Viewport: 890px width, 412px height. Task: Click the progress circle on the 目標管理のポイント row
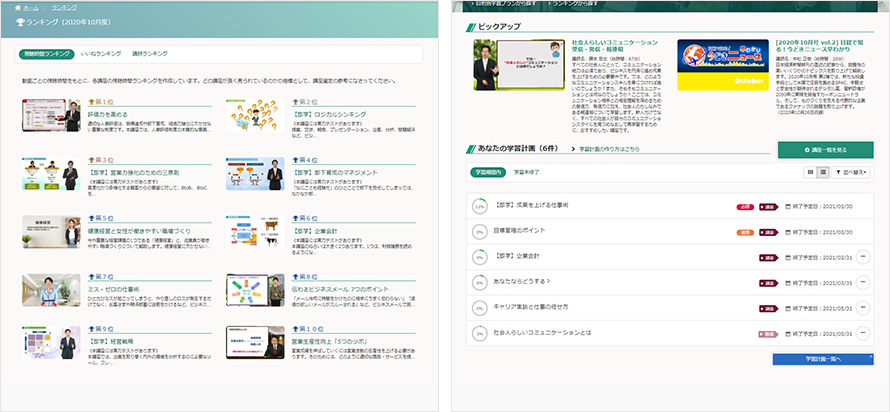pyautogui.click(x=480, y=232)
